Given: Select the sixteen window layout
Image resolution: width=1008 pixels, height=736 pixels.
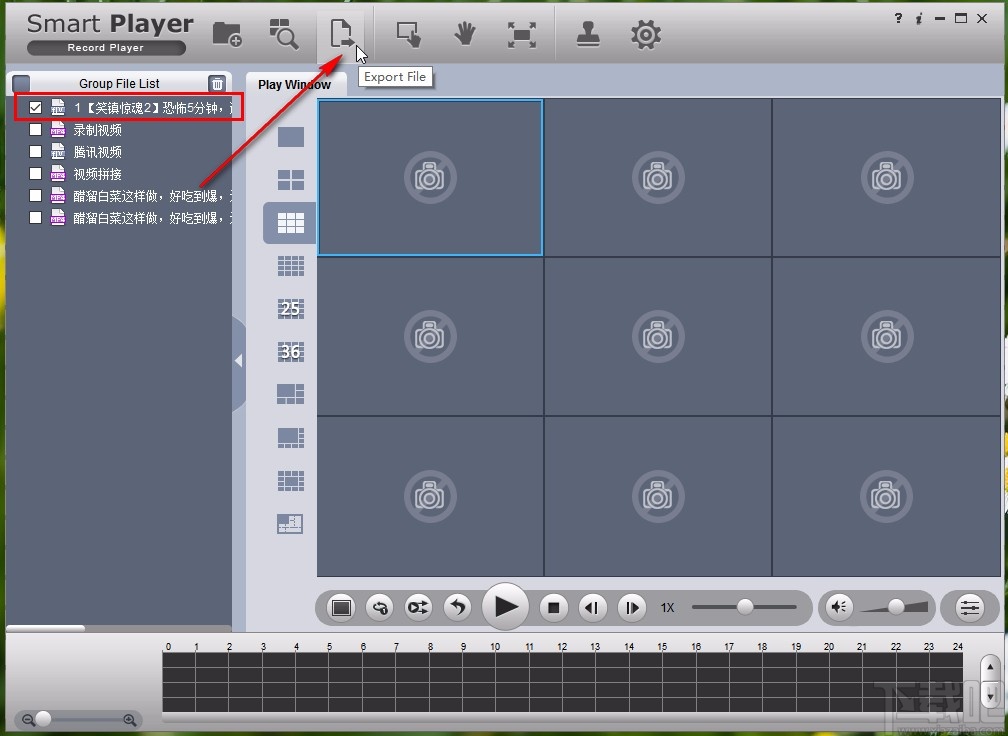Looking at the screenshot, I should pyautogui.click(x=291, y=265).
